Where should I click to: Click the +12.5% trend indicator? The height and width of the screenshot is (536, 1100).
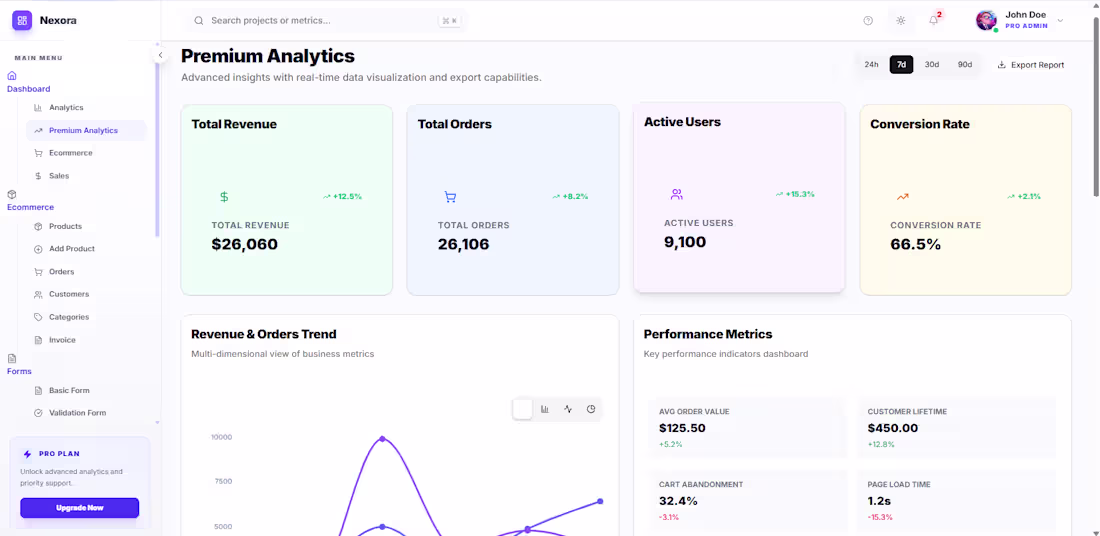(x=342, y=196)
